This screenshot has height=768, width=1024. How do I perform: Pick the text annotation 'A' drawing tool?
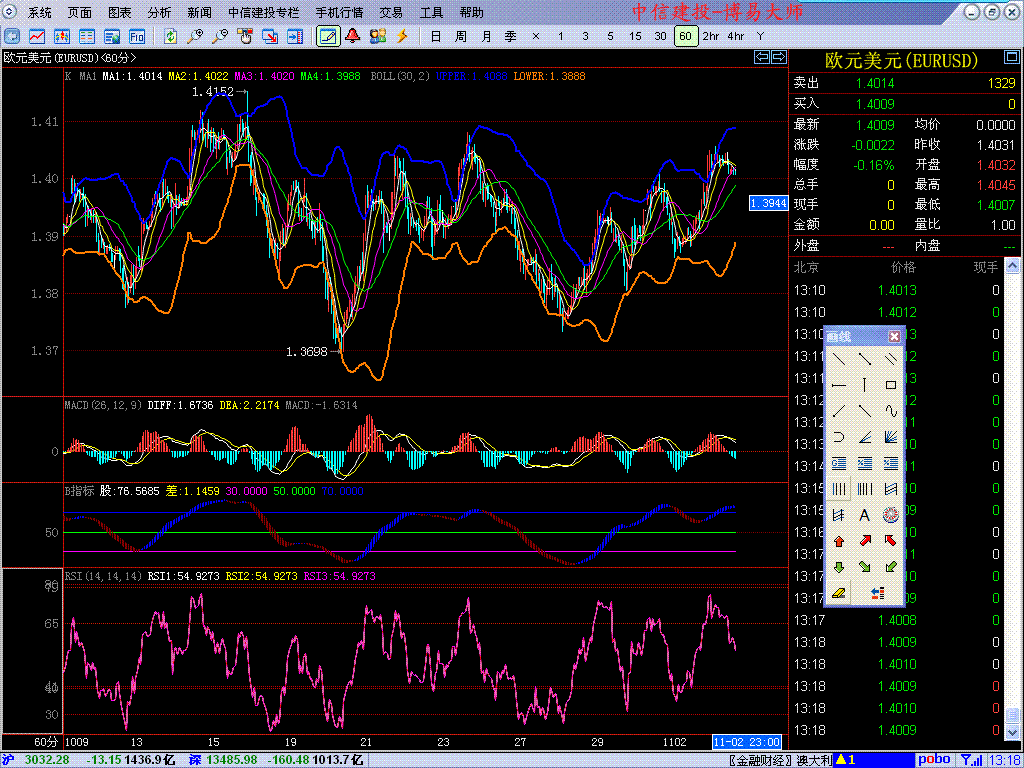click(x=865, y=515)
